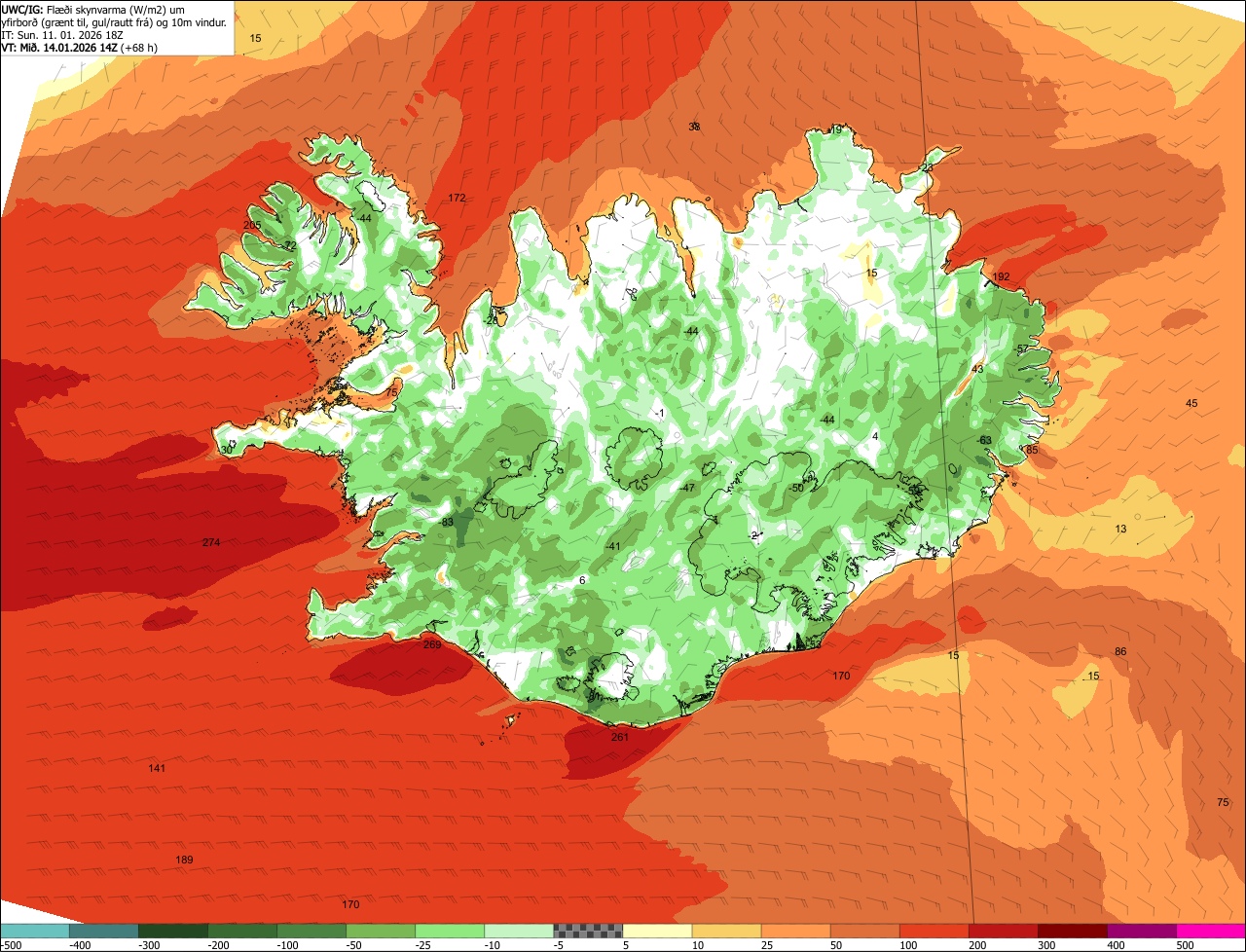
Task: Click the red 200 to 300 legend swatch
Action: [1003, 931]
